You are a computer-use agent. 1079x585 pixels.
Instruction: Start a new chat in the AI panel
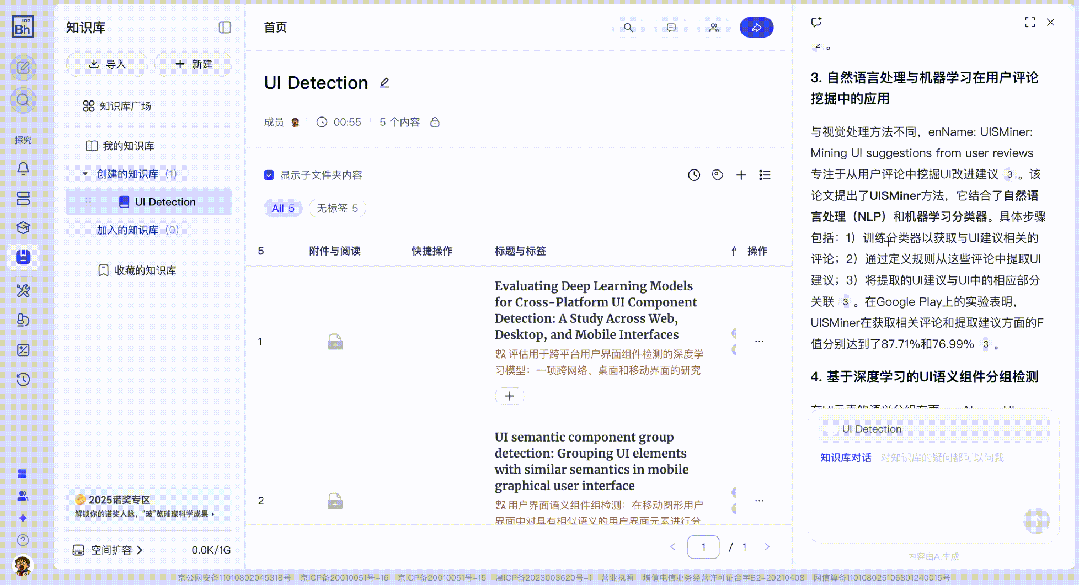[x=817, y=22]
